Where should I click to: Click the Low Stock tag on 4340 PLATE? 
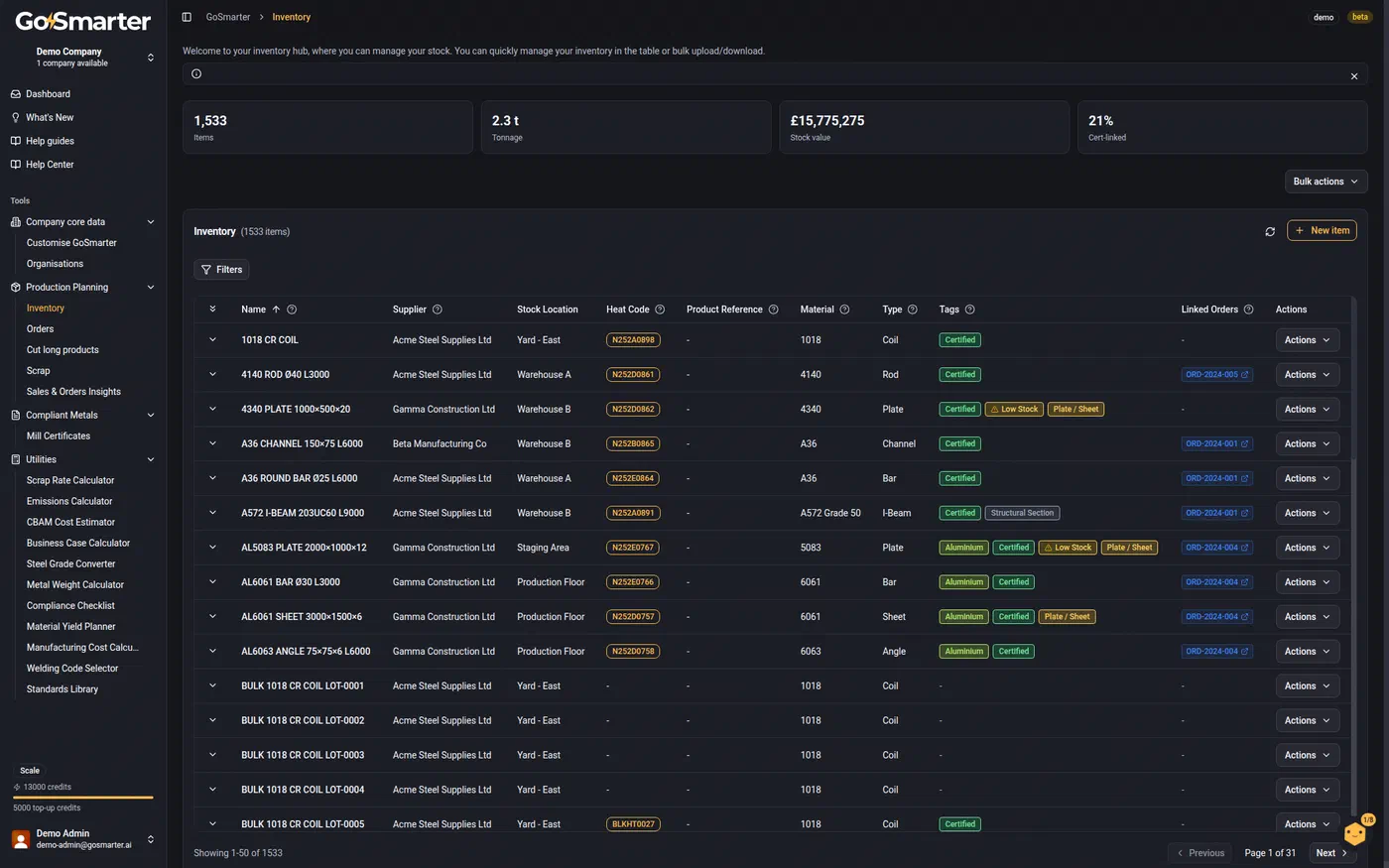pos(1014,410)
